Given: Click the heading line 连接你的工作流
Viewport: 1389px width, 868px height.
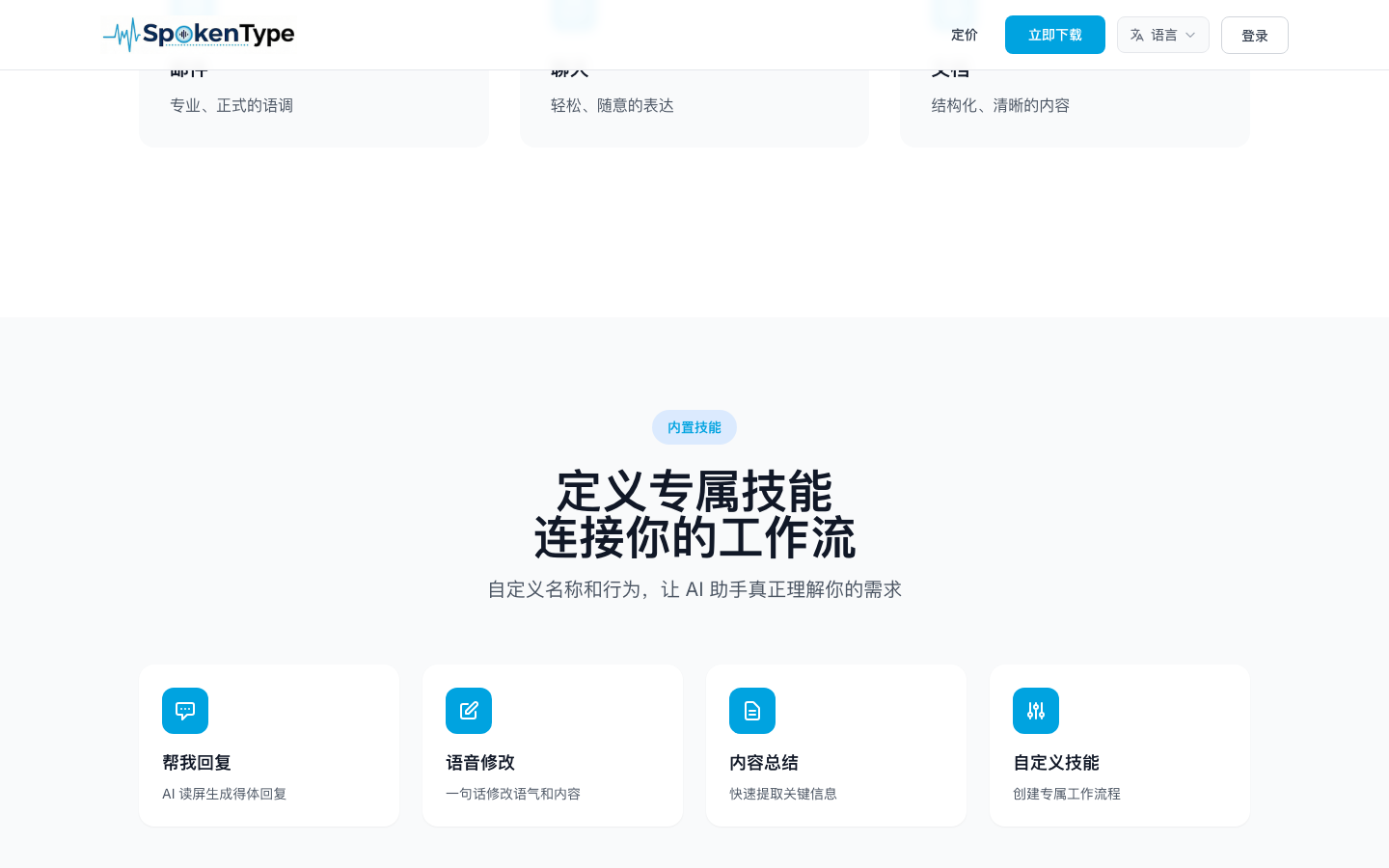Looking at the screenshot, I should pos(694,538).
